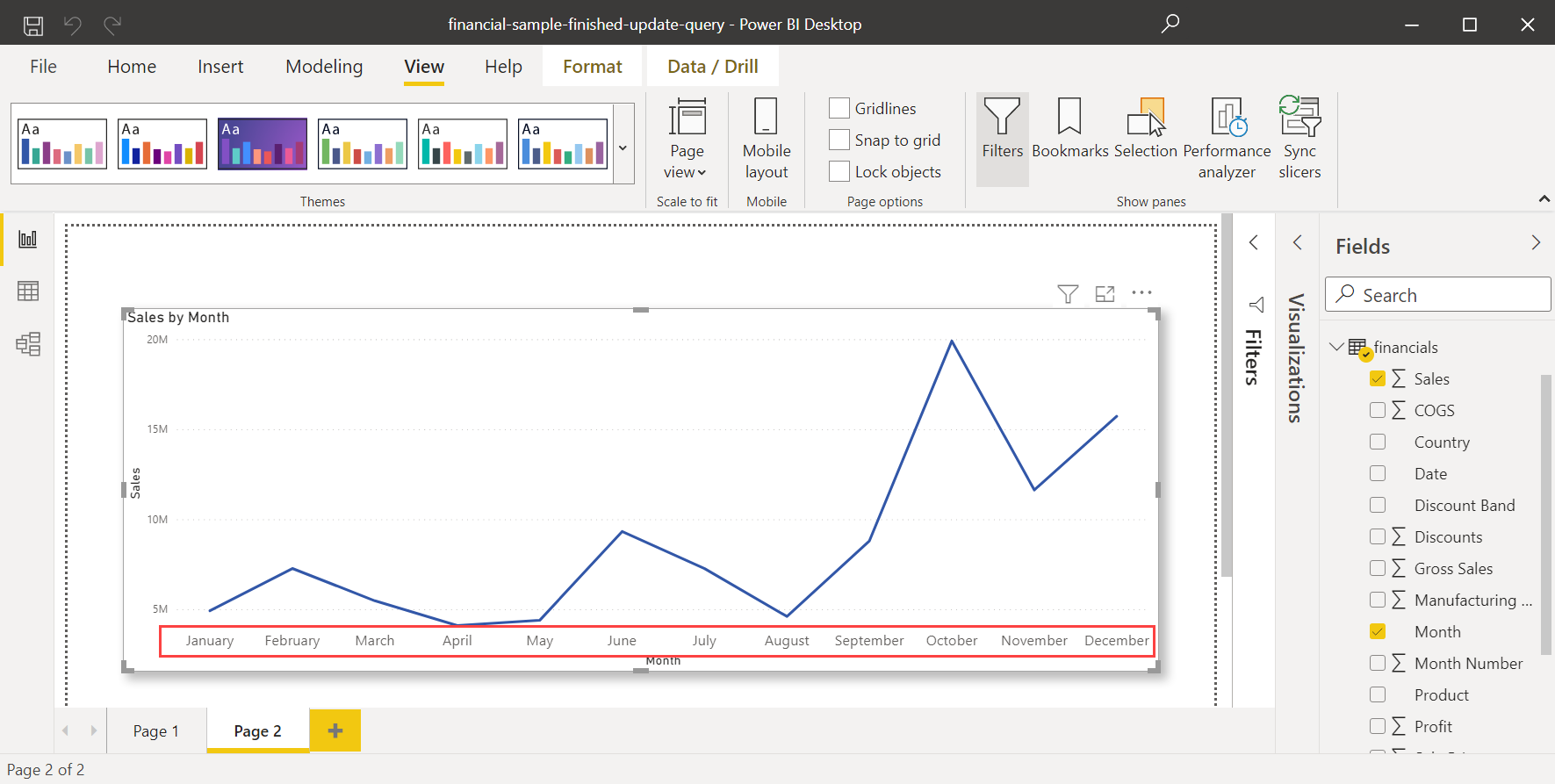Enable Lock objects checkbox

click(x=839, y=171)
